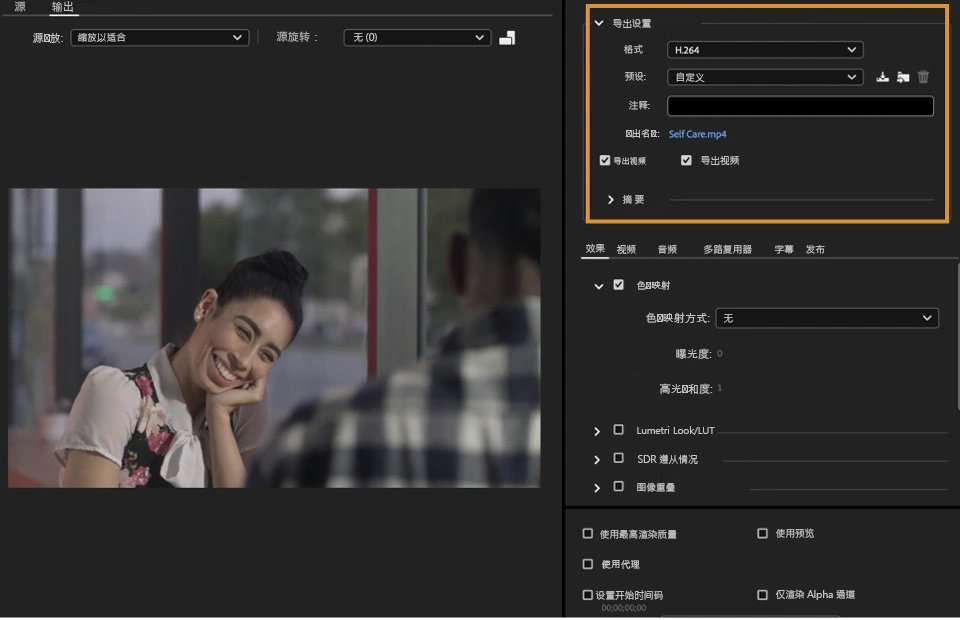This screenshot has width=960, height=620.
Task: Click the save preset icon
Action: coord(882,77)
